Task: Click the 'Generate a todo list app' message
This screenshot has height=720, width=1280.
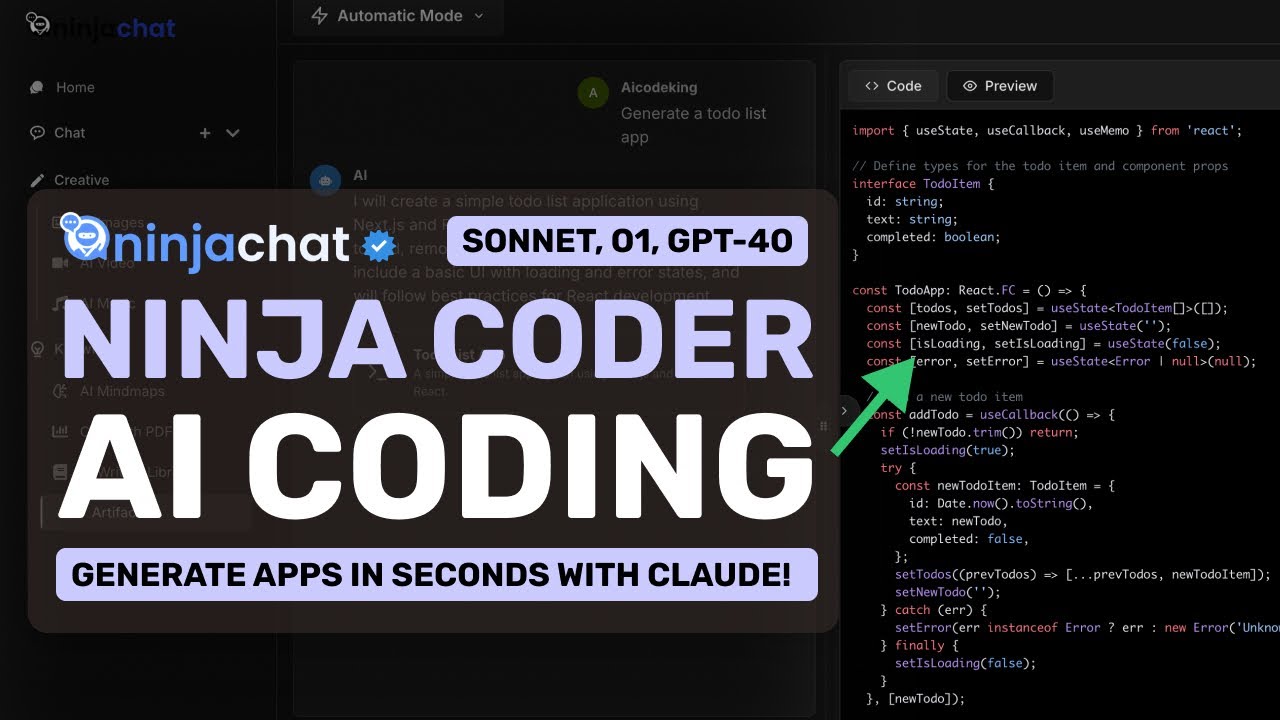Action: coord(694,125)
